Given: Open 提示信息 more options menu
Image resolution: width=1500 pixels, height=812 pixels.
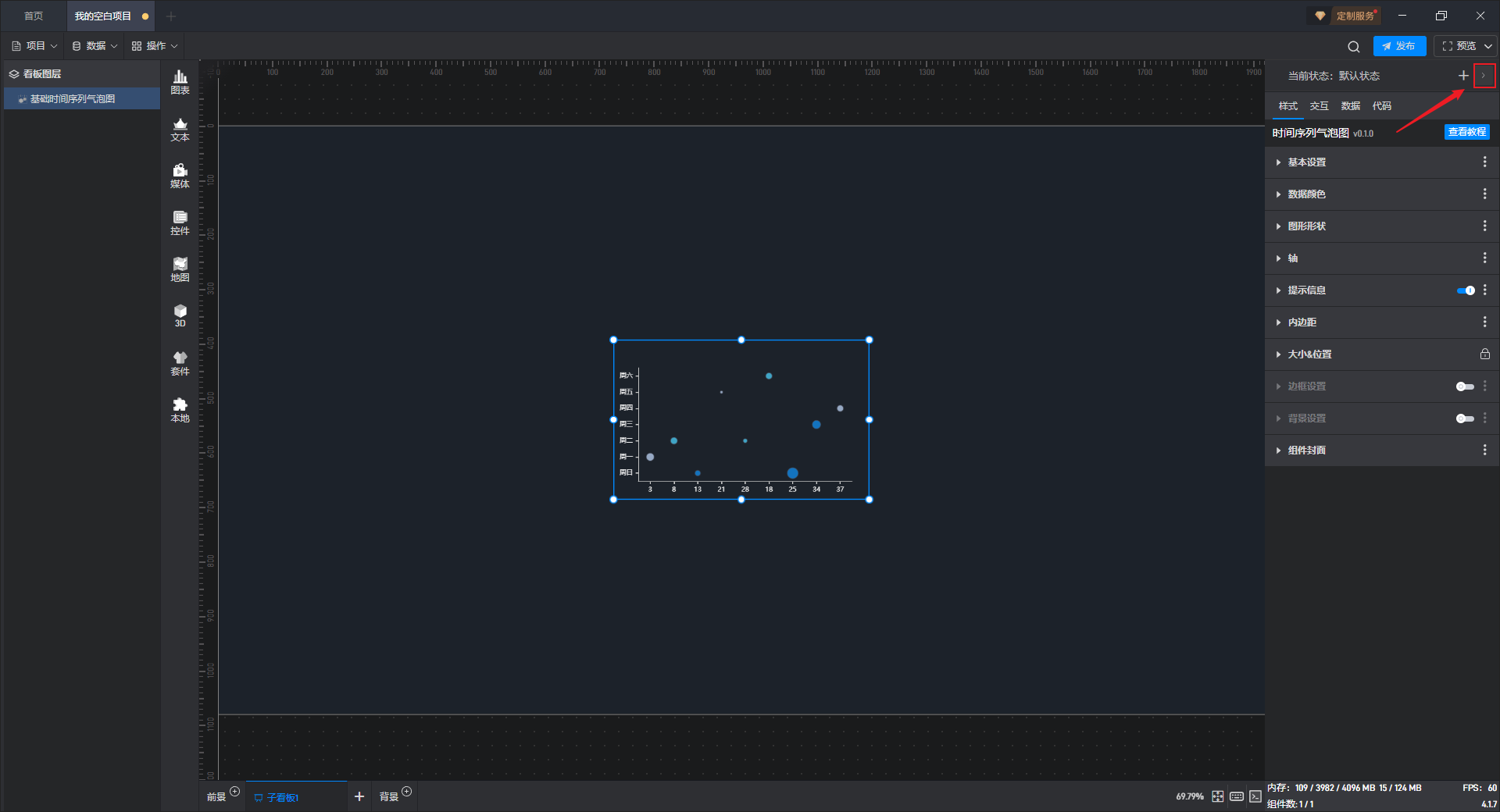Looking at the screenshot, I should 1484,290.
